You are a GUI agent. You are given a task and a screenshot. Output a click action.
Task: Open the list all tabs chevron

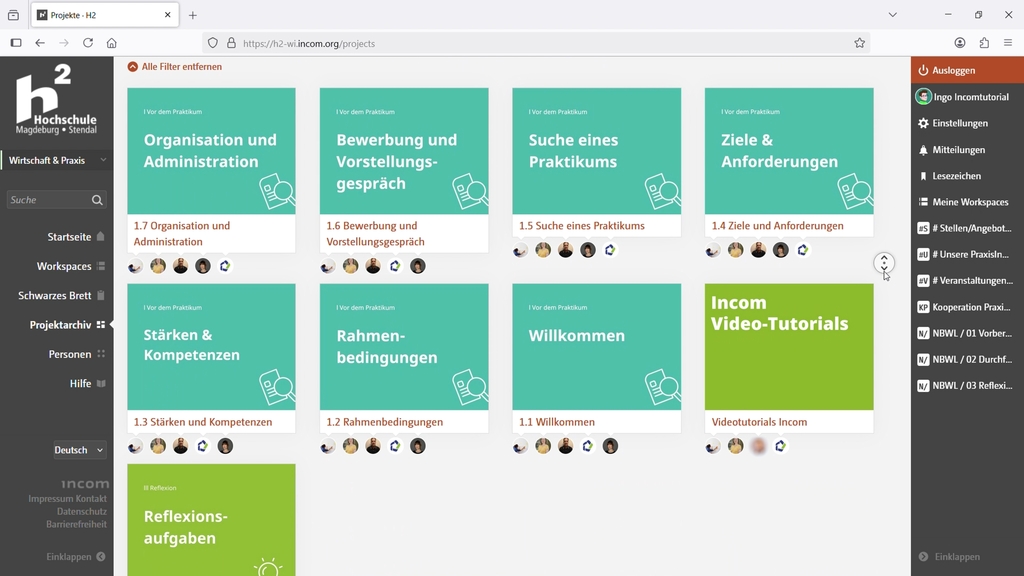tap(892, 15)
